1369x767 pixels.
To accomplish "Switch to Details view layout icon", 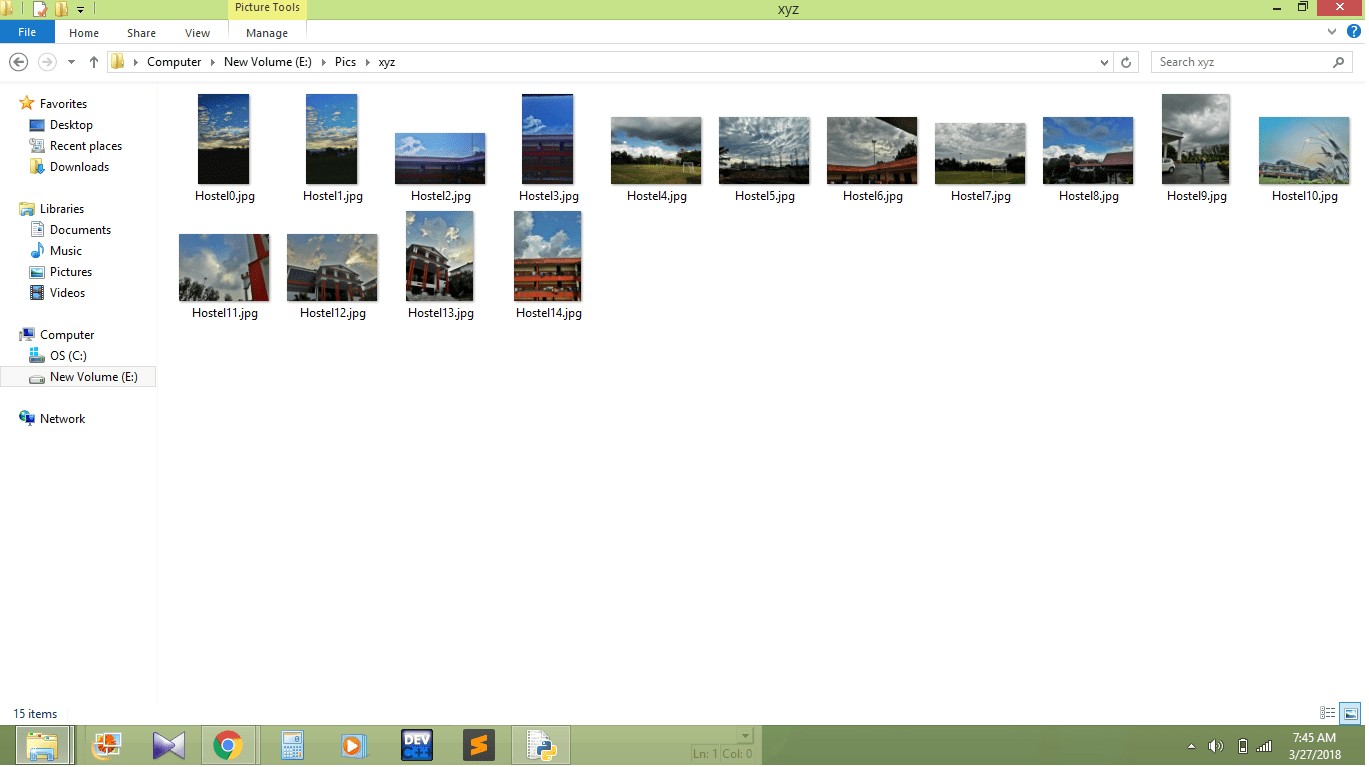I will coord(1328,713).
